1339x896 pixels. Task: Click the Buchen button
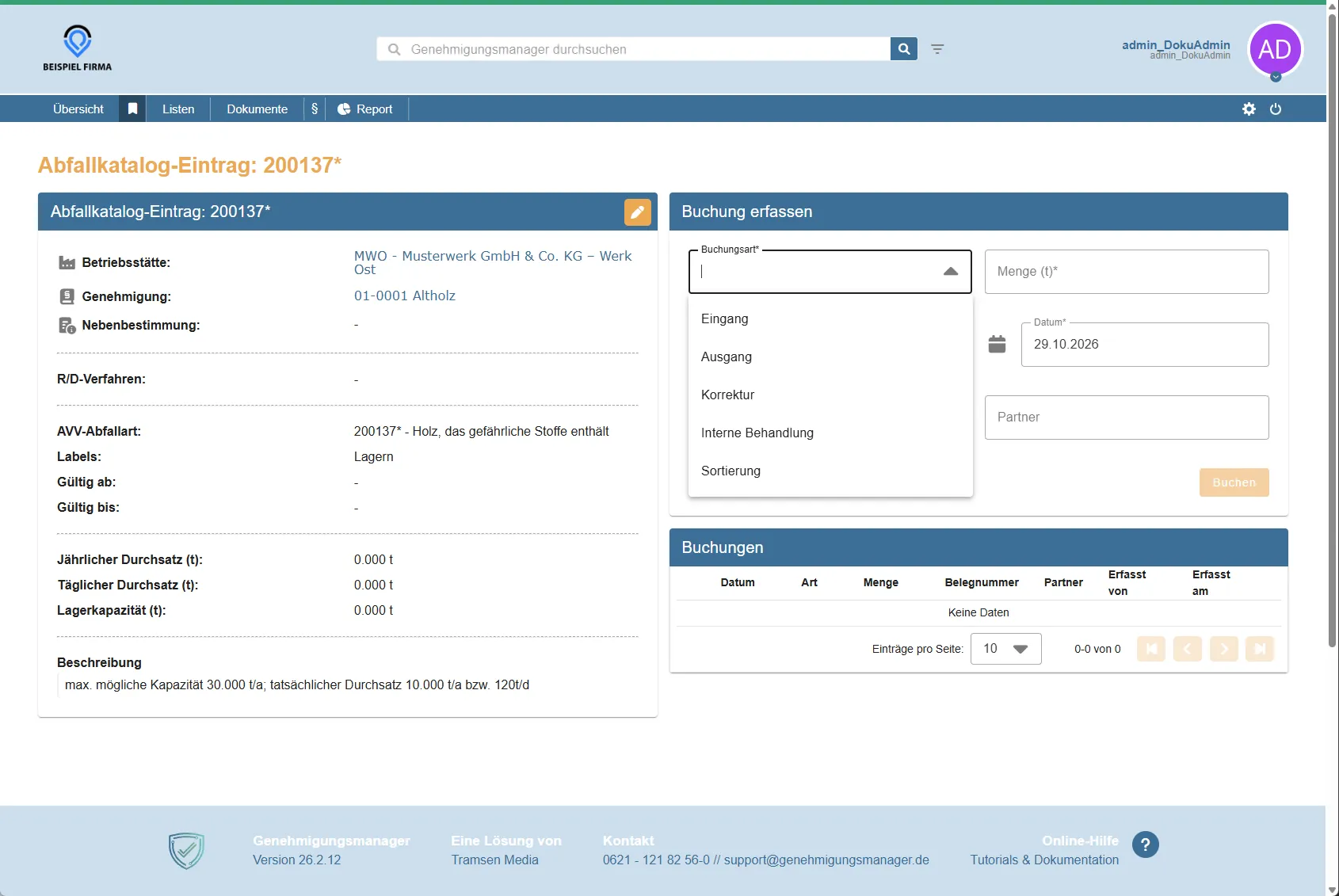[x=1234, y=482]
